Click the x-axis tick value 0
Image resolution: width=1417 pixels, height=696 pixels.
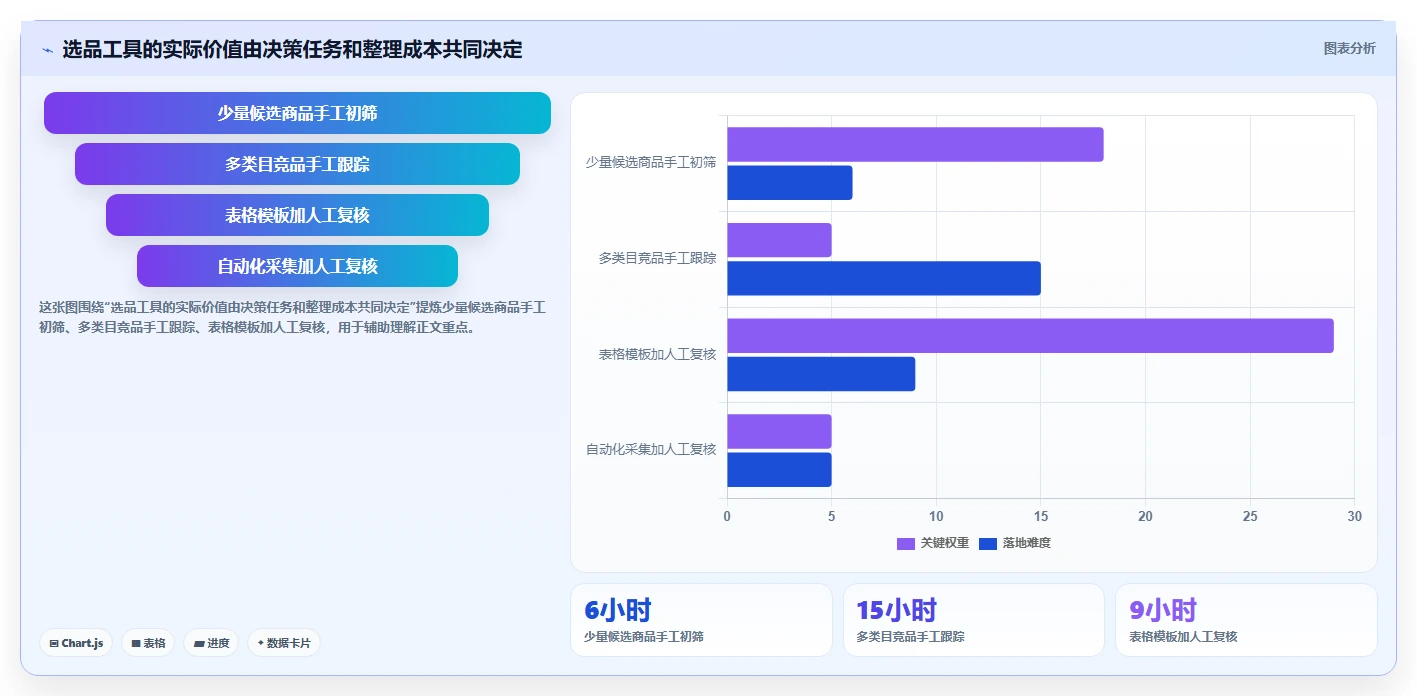(x=727, y=516)
